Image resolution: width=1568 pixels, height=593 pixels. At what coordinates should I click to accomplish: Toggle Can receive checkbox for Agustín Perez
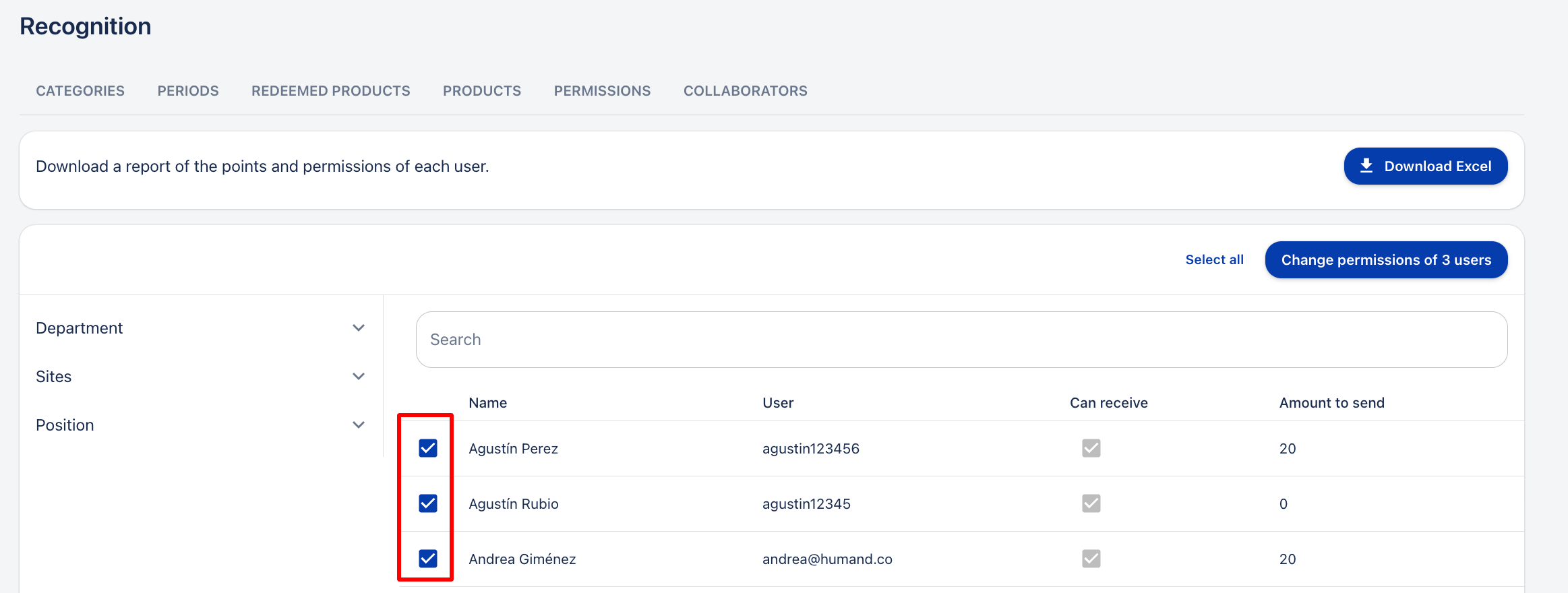pos(1091,448)
